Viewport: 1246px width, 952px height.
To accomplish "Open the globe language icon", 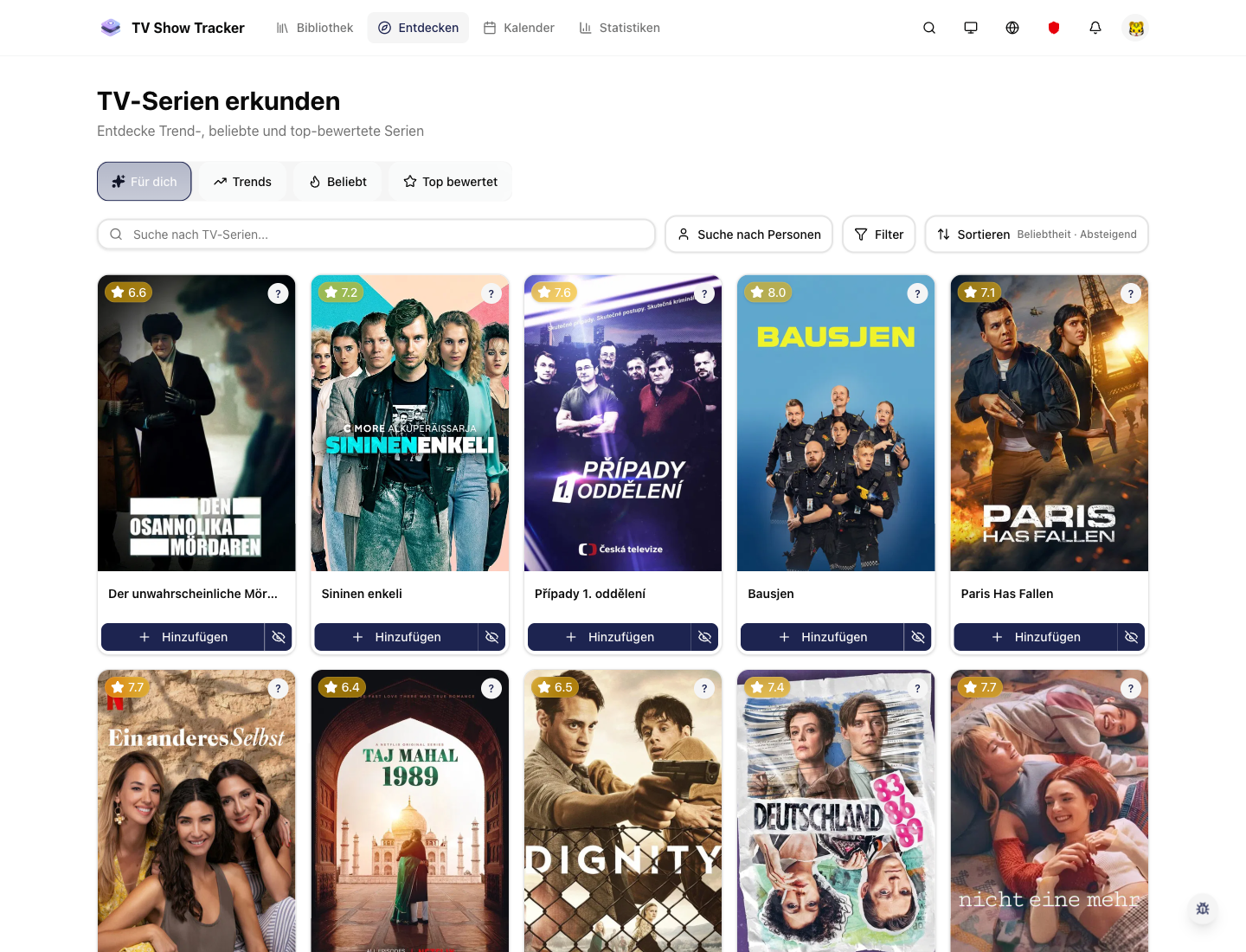I will 1012,28.
